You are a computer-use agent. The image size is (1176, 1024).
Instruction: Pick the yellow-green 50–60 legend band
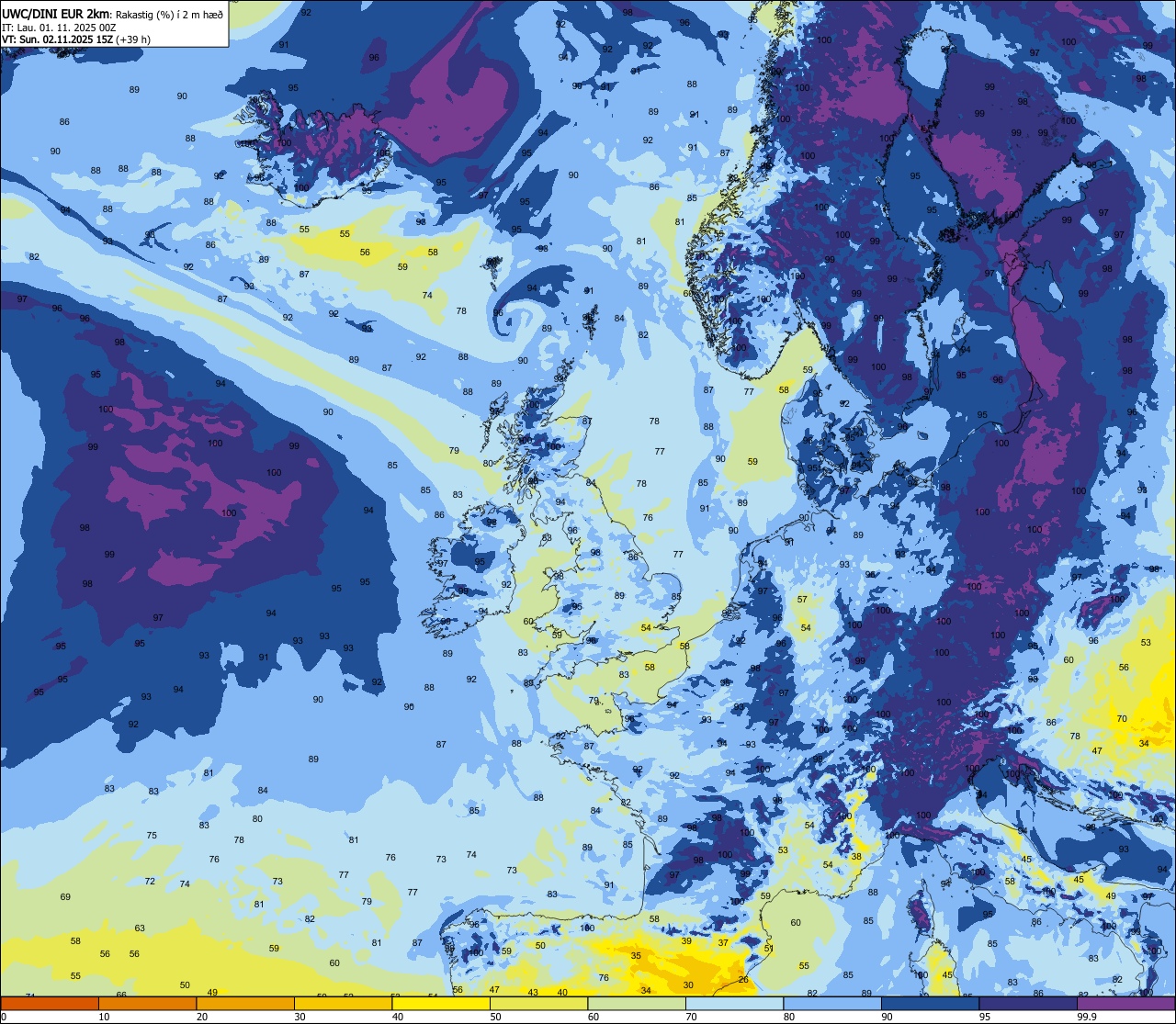click(x=538, y=1004)
